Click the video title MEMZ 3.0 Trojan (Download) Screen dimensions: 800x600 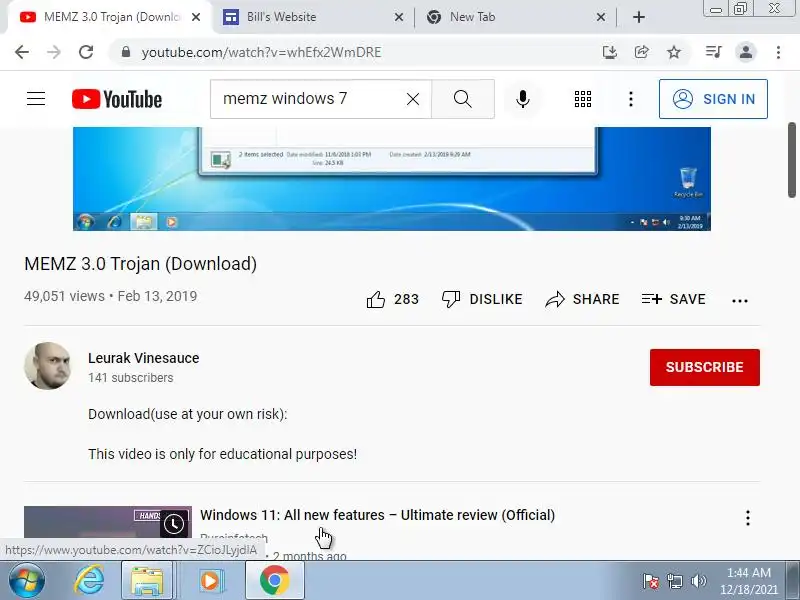pyautogui.click(x=140, y=264)
